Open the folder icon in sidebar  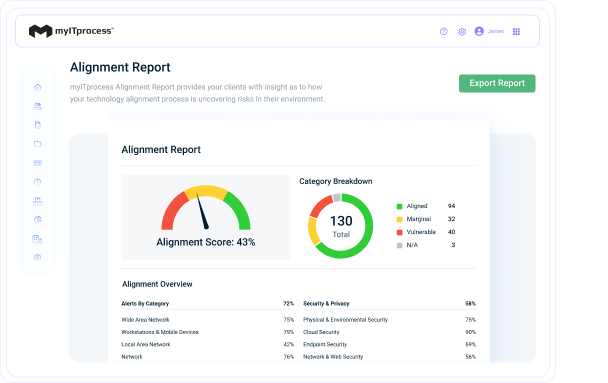coord(38,144)
